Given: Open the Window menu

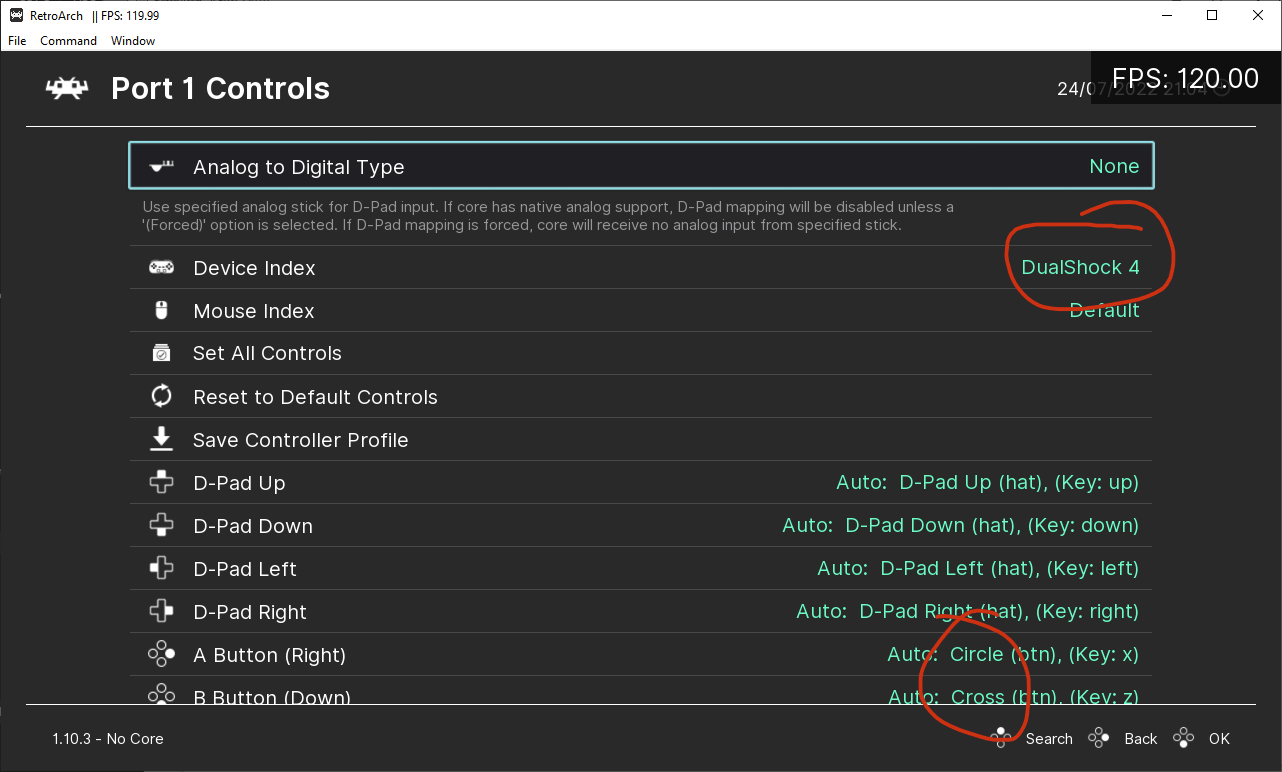Looking at the screenshot, I should click(132, 41).
